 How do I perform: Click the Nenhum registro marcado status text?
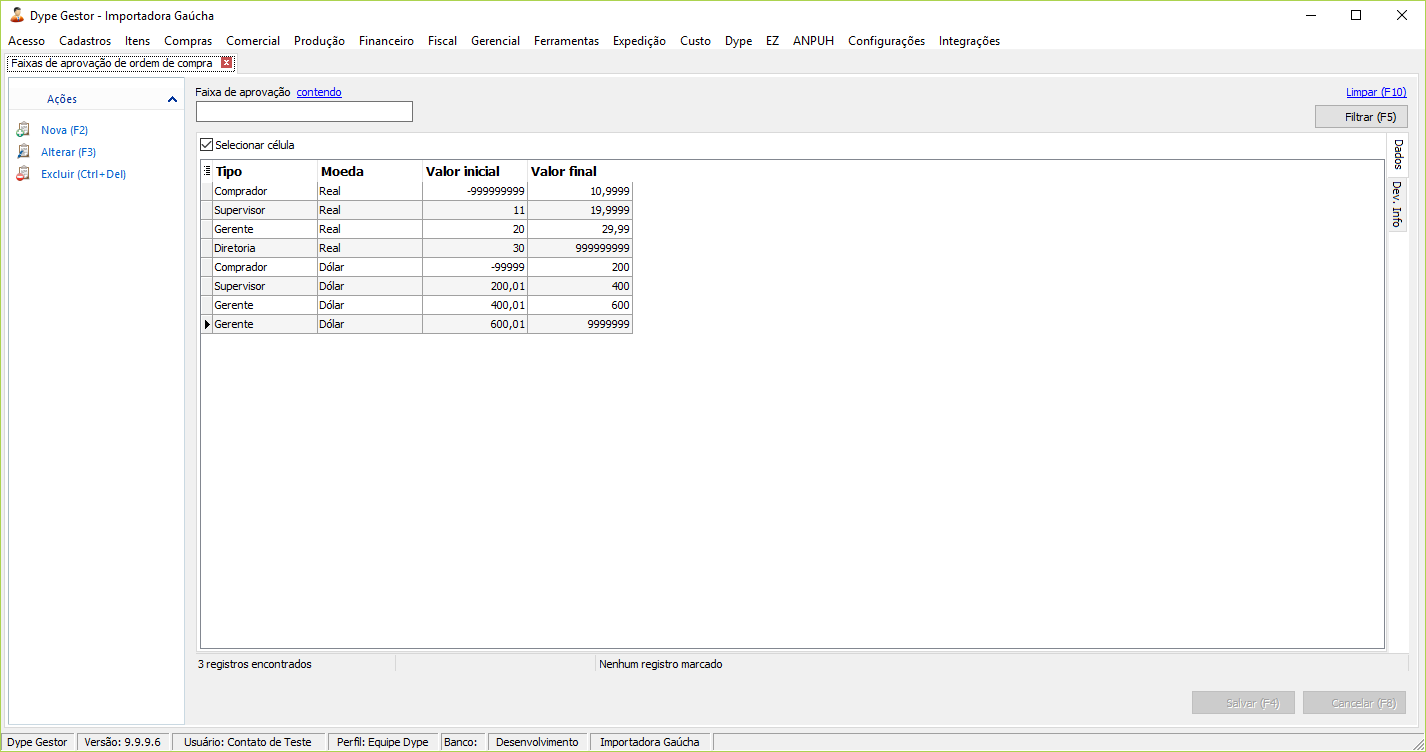pyautogui.click(x=660, y=664)
